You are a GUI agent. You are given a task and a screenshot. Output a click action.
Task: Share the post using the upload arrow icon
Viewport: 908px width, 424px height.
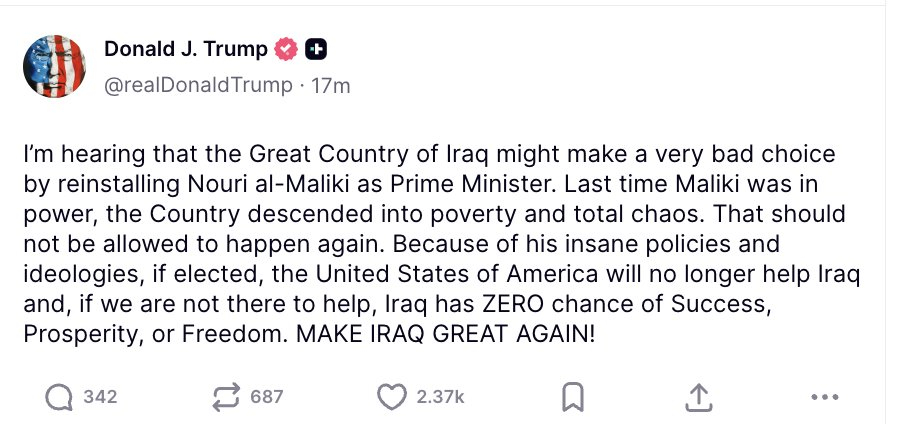tap(701, 397)
